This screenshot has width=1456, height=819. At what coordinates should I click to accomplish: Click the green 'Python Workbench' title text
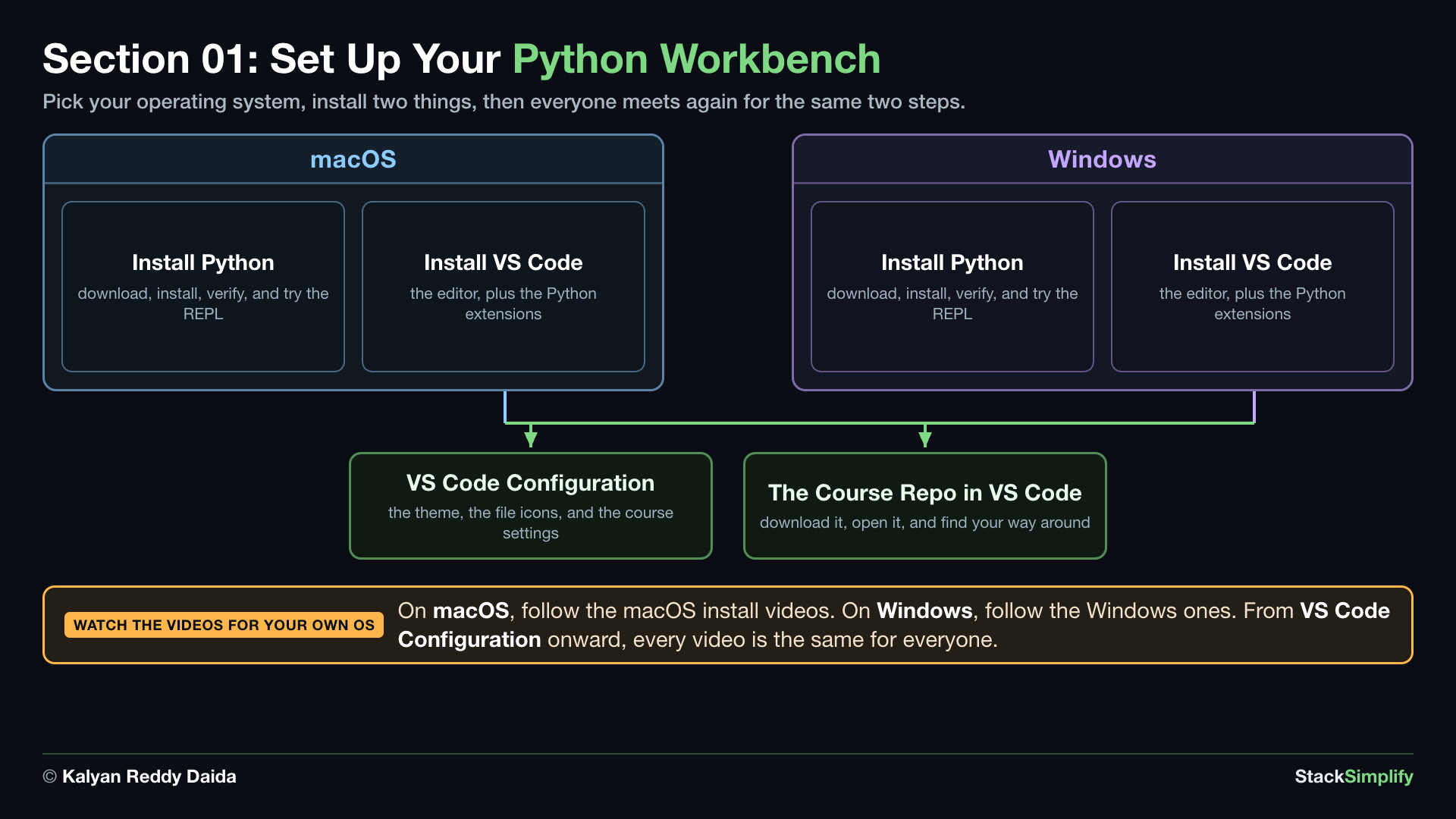pyautogui.click(x=696, y=59)
